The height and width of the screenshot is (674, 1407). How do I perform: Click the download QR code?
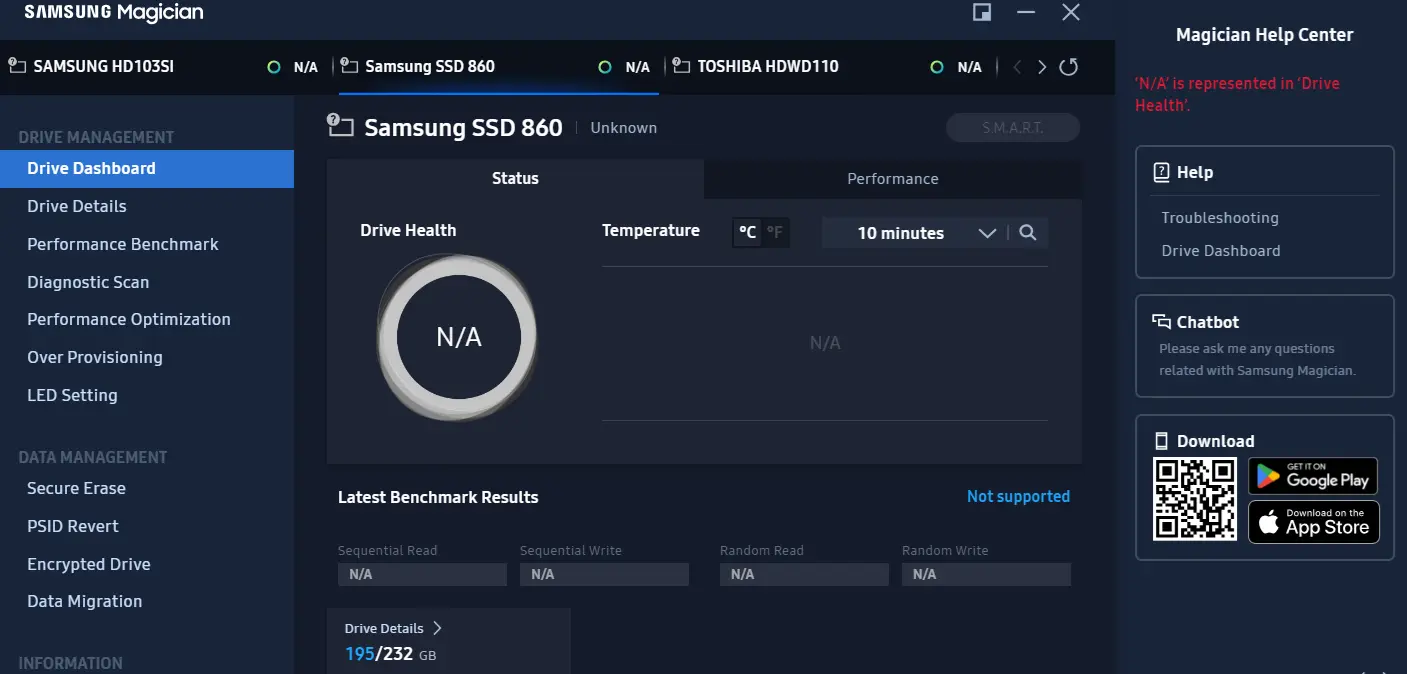pyautogui.click(x=1195, y=499)
